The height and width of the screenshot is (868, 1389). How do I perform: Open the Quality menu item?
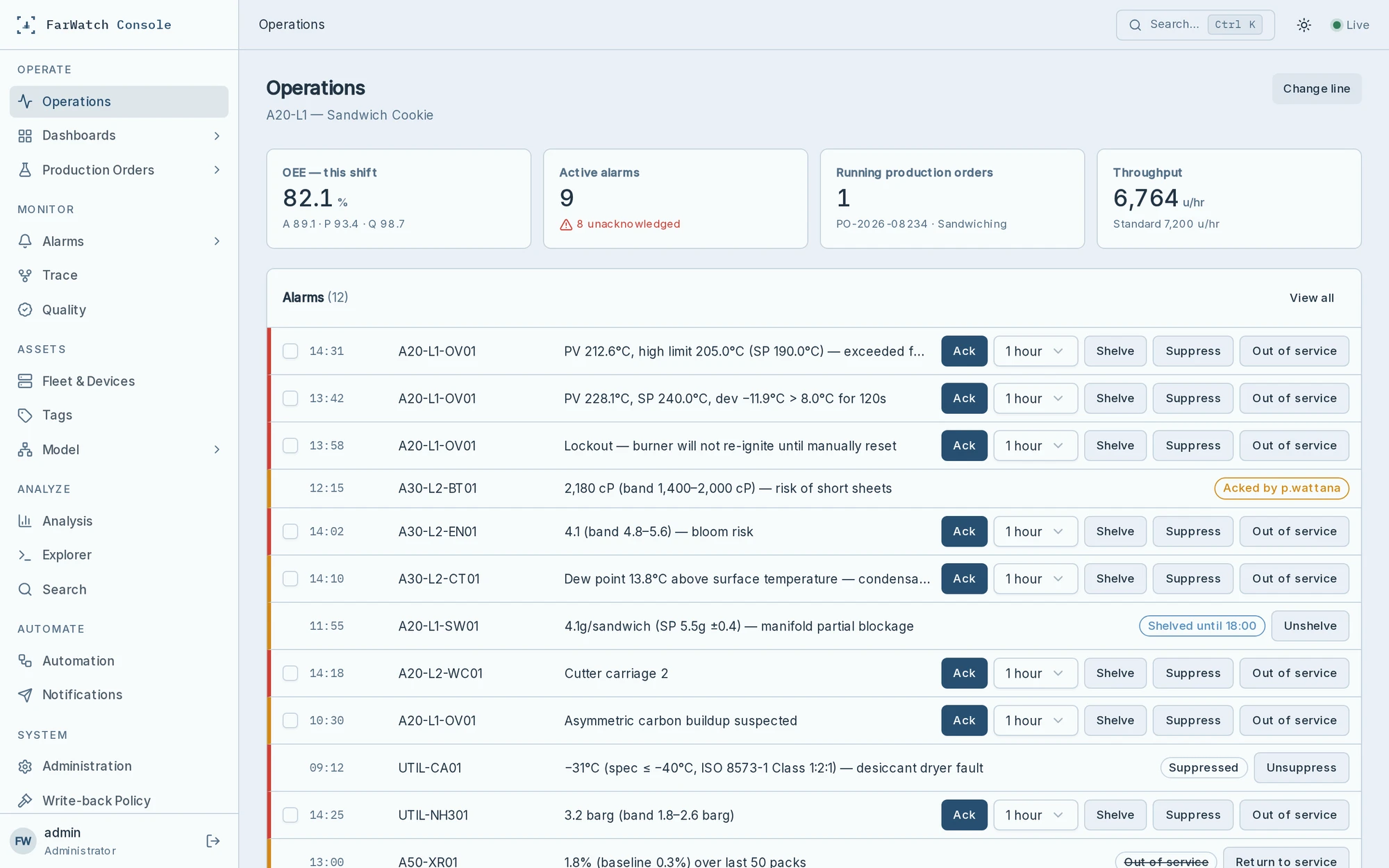click(119, 310)
